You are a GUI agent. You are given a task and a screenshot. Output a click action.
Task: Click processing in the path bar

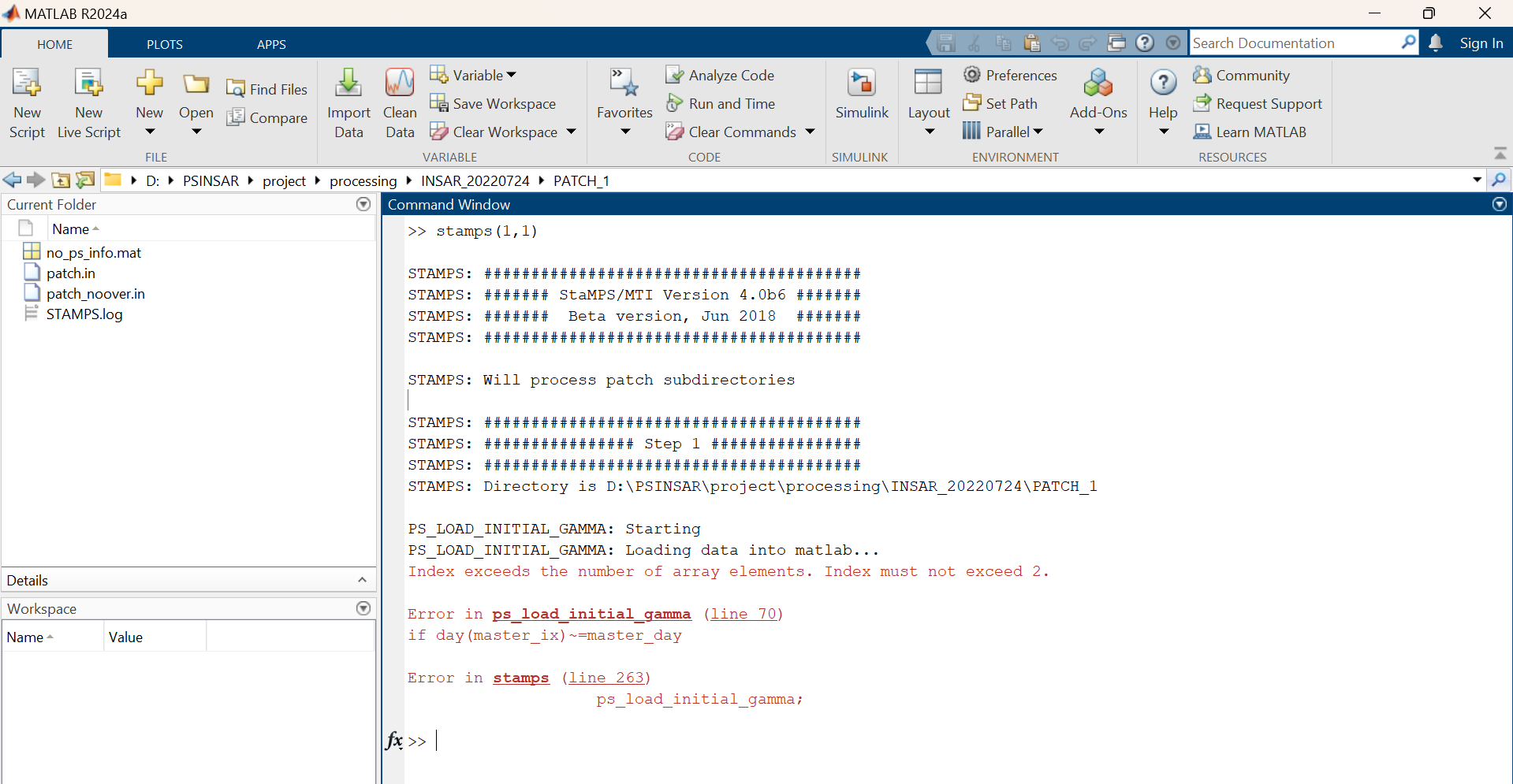(x=363, y=180)
